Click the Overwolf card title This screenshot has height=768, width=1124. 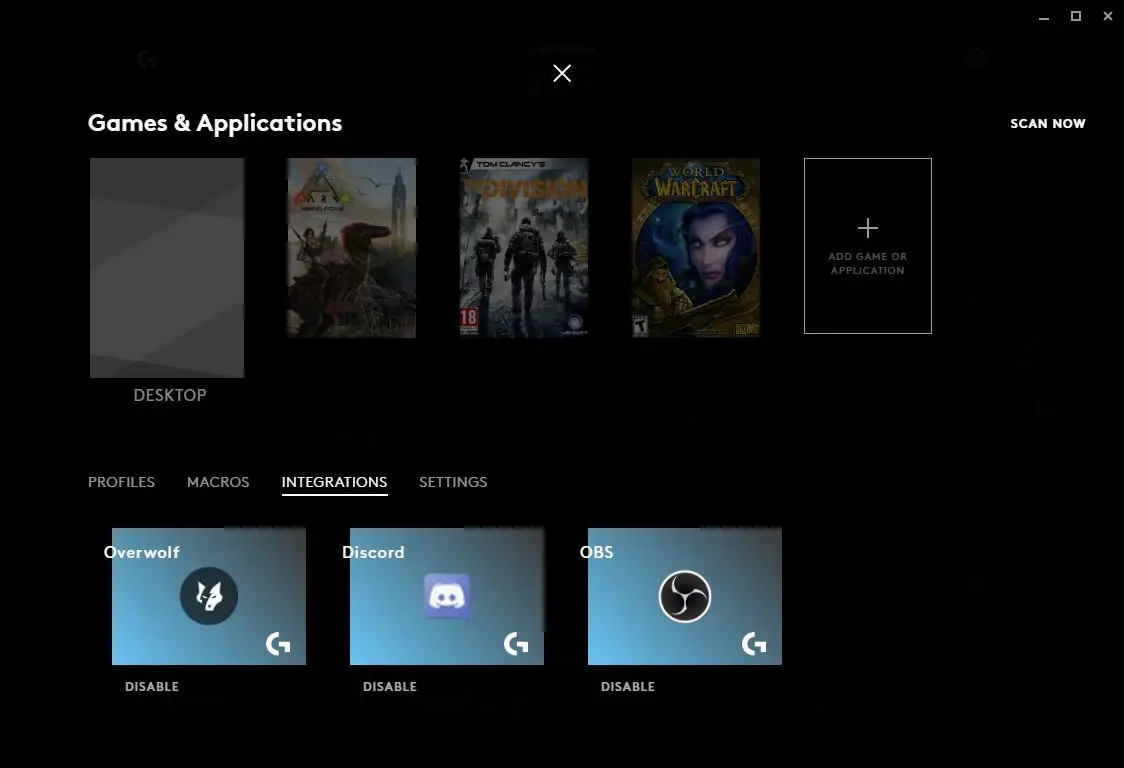click(142, 552)
